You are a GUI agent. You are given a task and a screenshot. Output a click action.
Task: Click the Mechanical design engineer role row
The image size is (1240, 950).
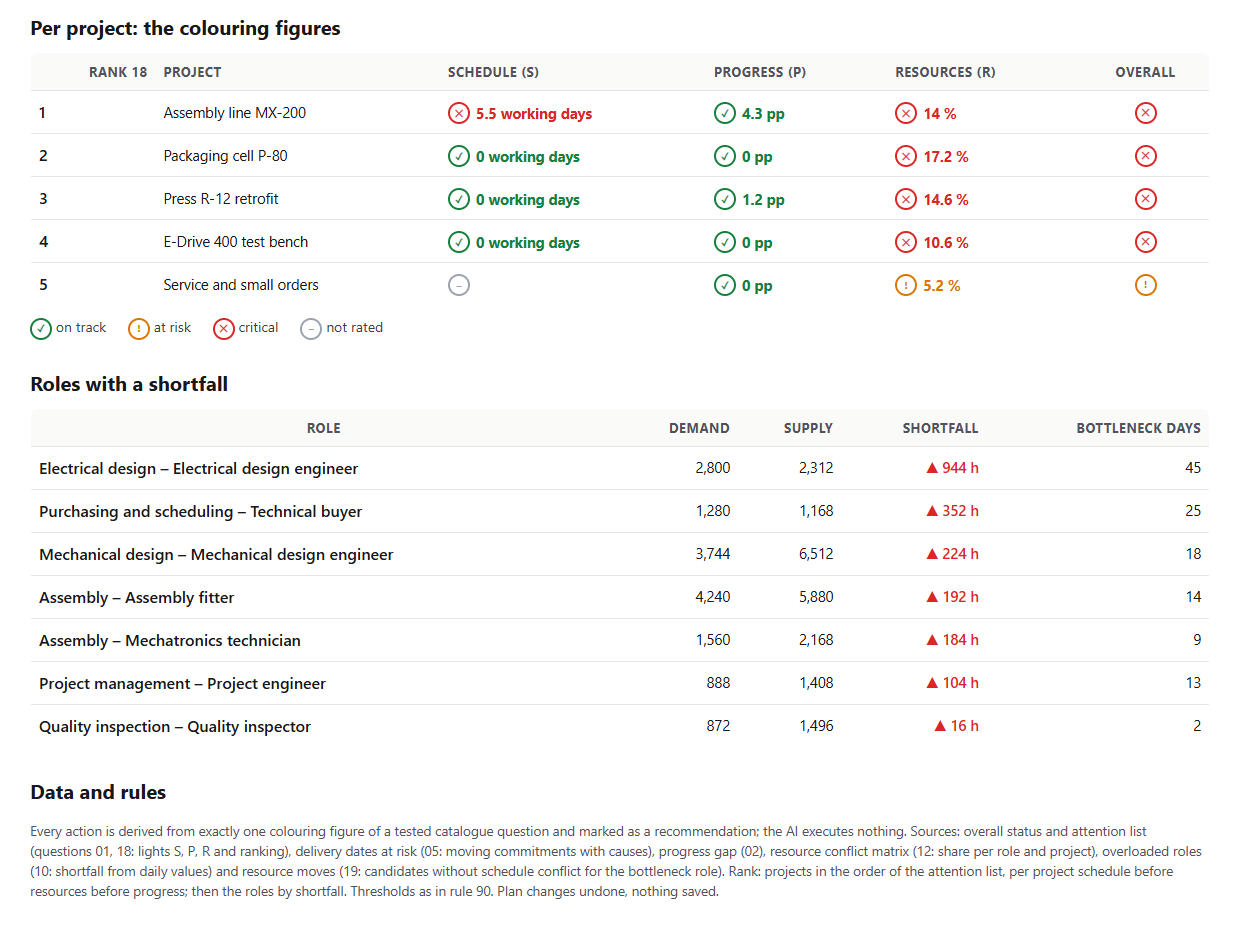click(x=620, y=554)
